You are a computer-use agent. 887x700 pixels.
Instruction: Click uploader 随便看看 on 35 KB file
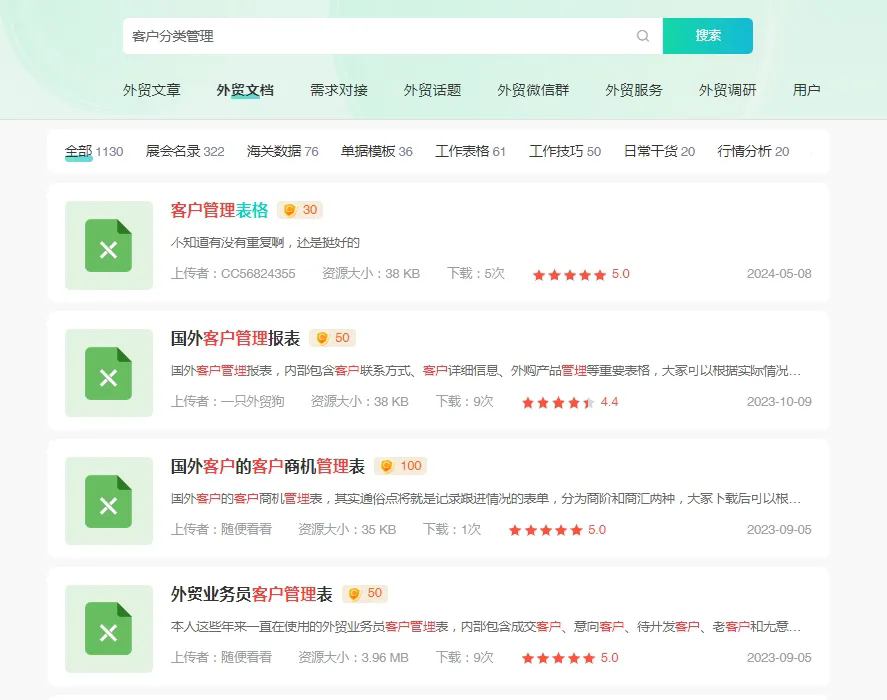pos(246,530)
